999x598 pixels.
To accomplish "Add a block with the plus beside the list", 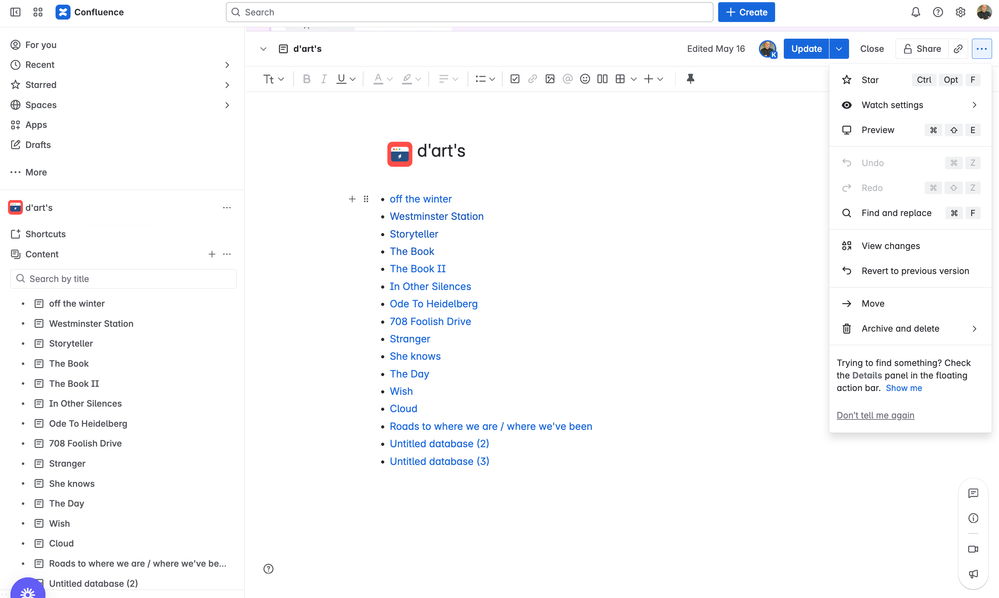I will pos(352,199).
